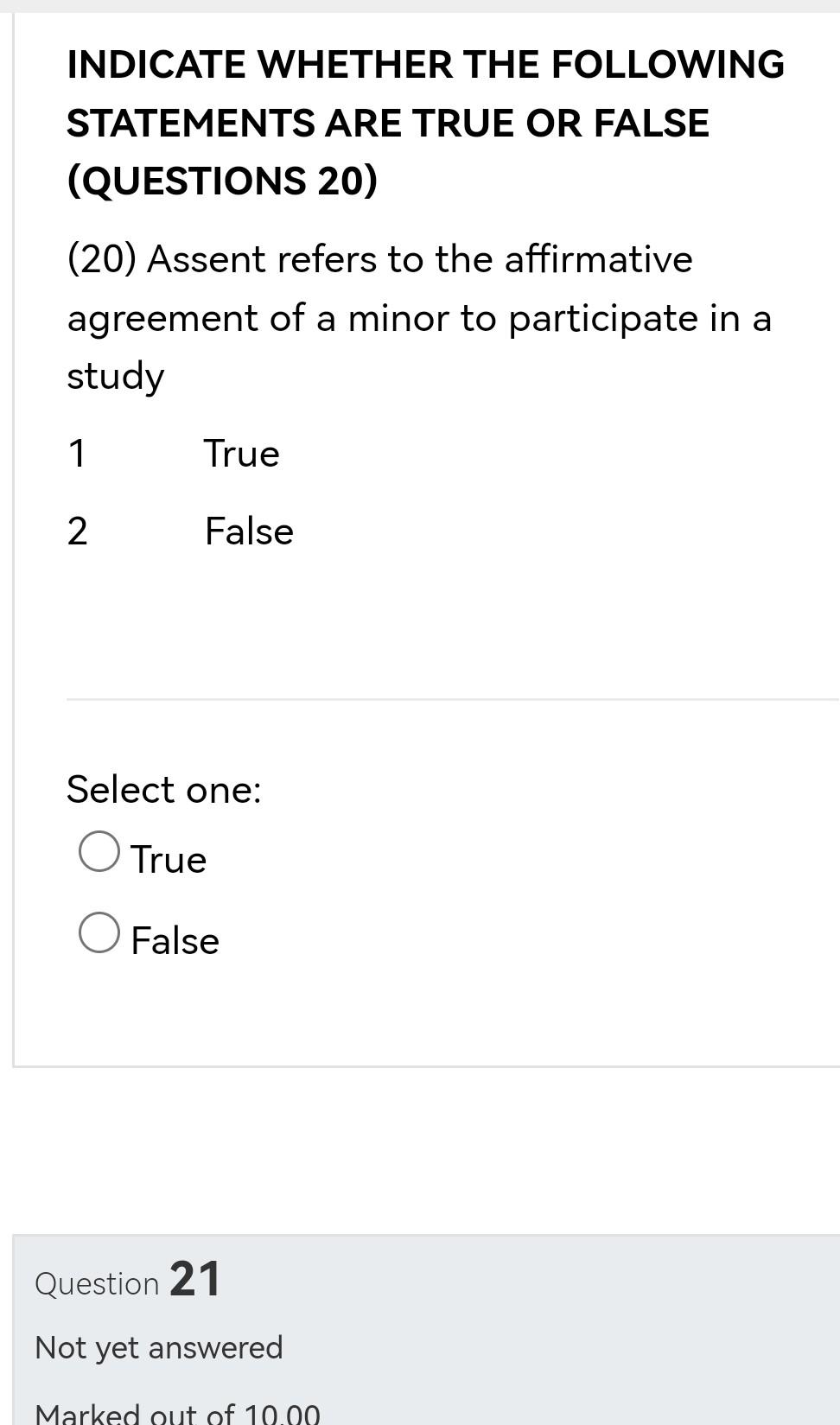The height and width of the screenshot is (1425, 840).
Task: Click option number 1 in the question body
Action: pyautogui.click(x=77, y=453)
